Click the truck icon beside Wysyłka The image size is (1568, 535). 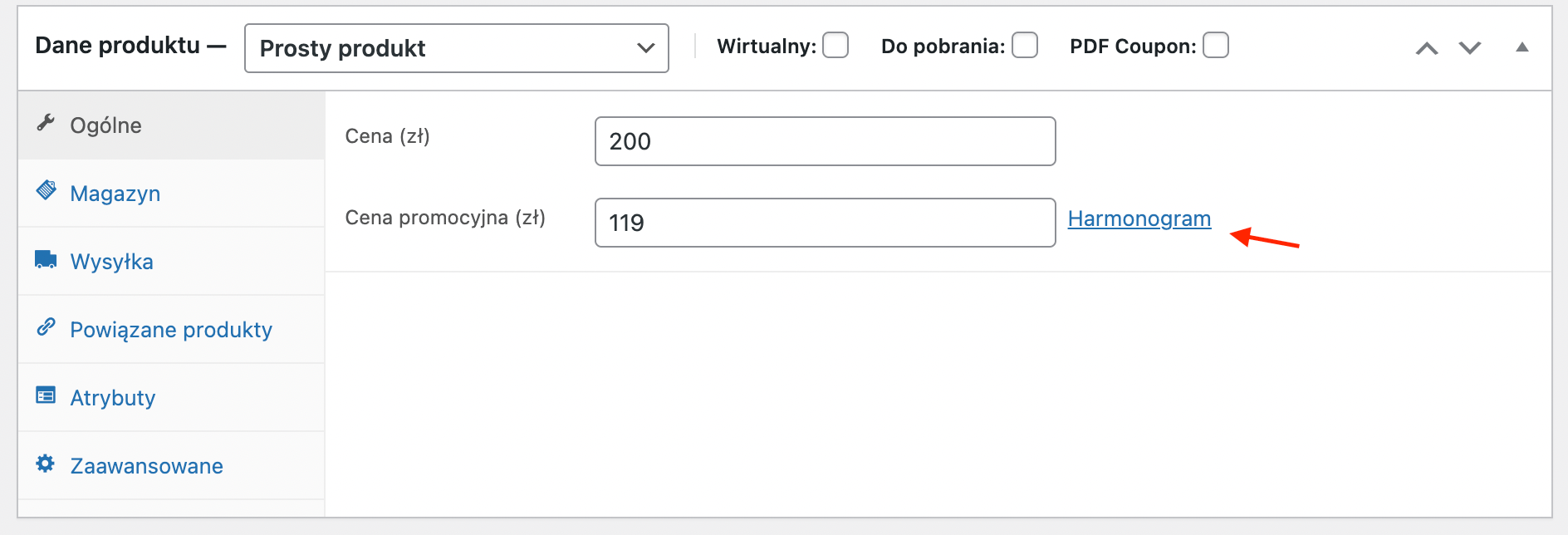(x=46, y=259)
